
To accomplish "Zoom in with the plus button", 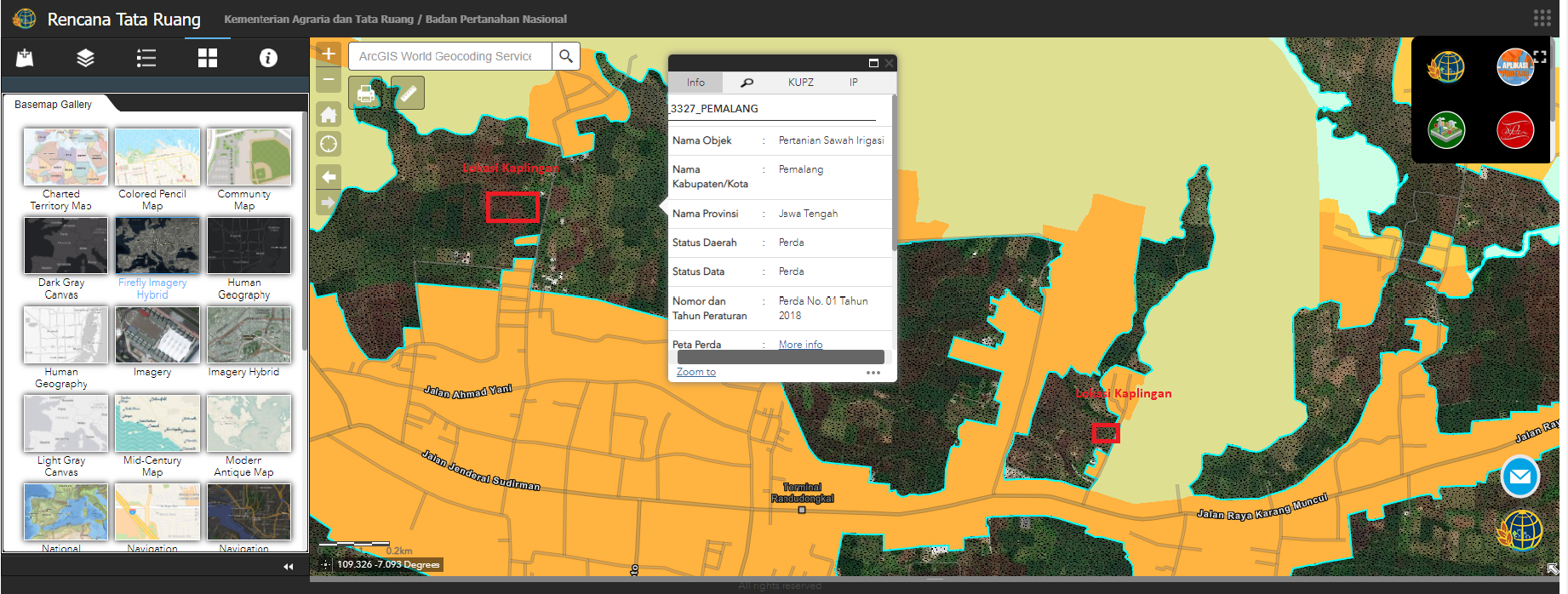I will coord(329,54).
